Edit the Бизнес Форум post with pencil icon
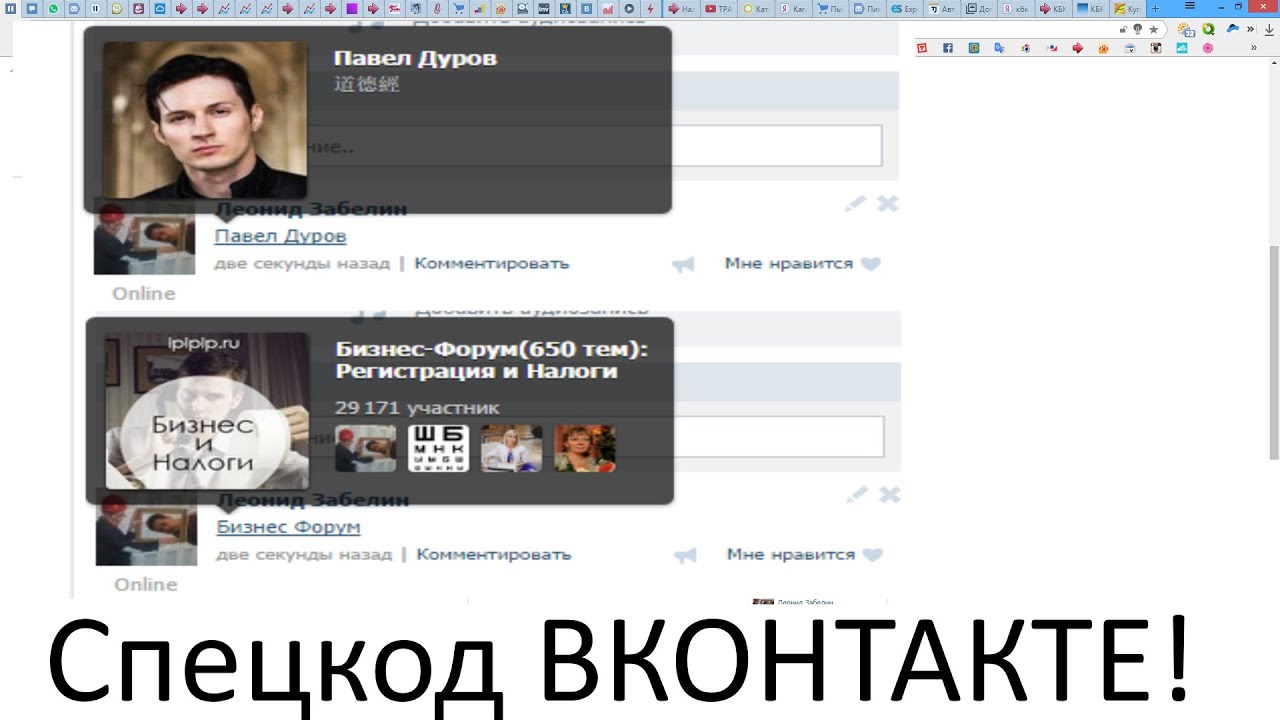1280x720 pixels. click(857, 494)
